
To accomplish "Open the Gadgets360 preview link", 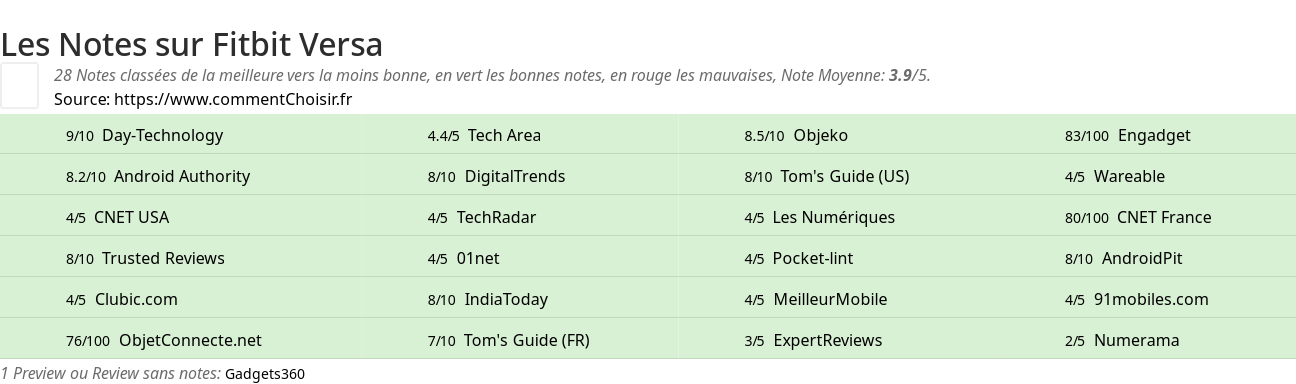I will point(265,374).
